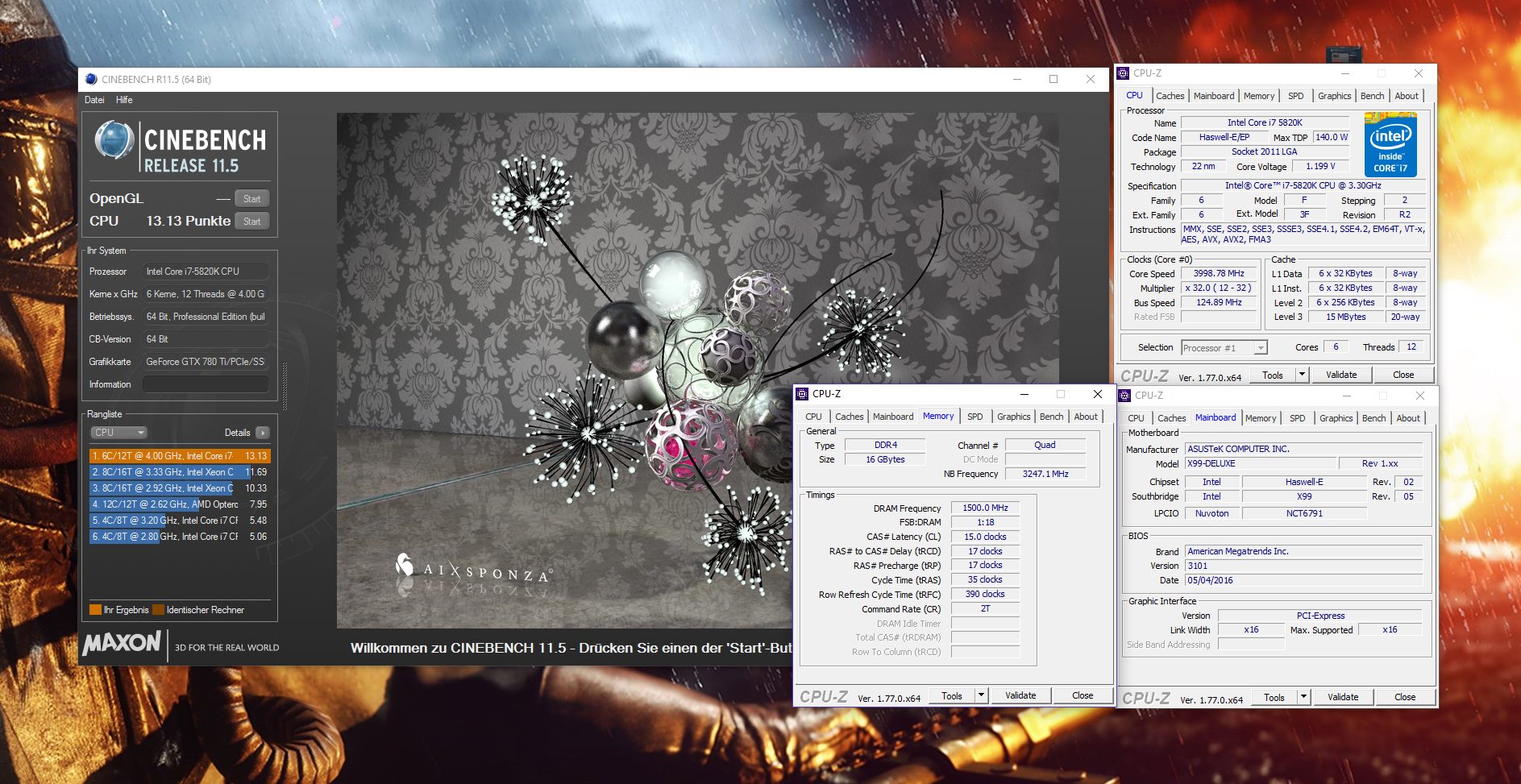The image size is (1521, 784).
Task: Open the Datei menu
Action: coord(94,100)
